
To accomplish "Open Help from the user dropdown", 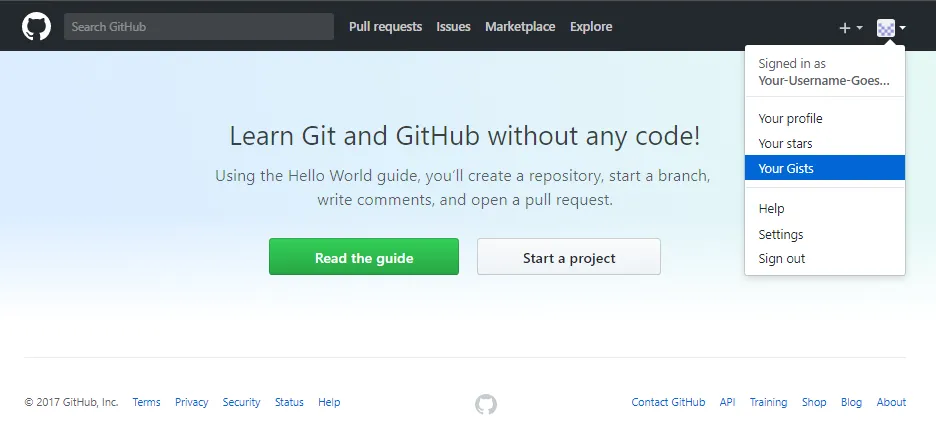I will (825, 208).
